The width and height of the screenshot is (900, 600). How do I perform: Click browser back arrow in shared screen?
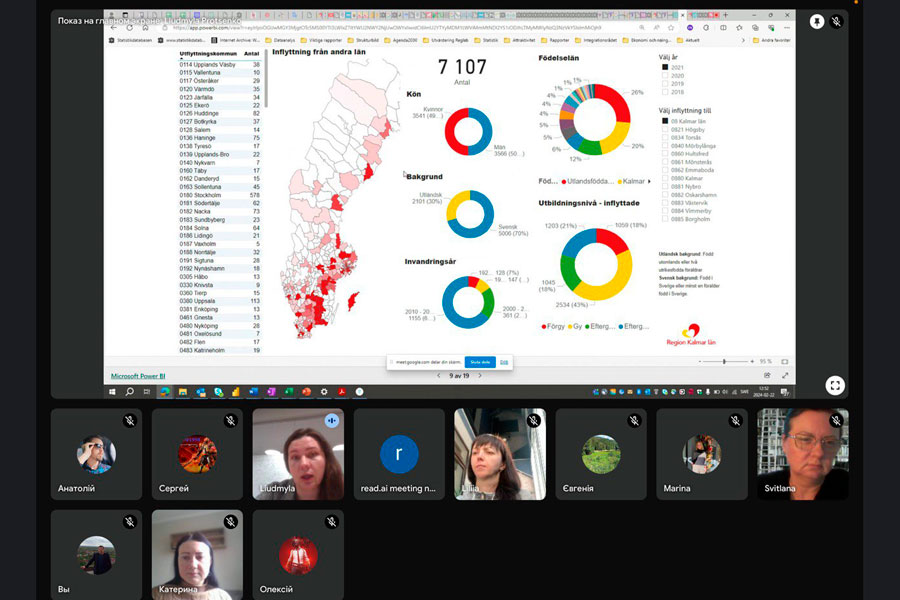(114, 28)
